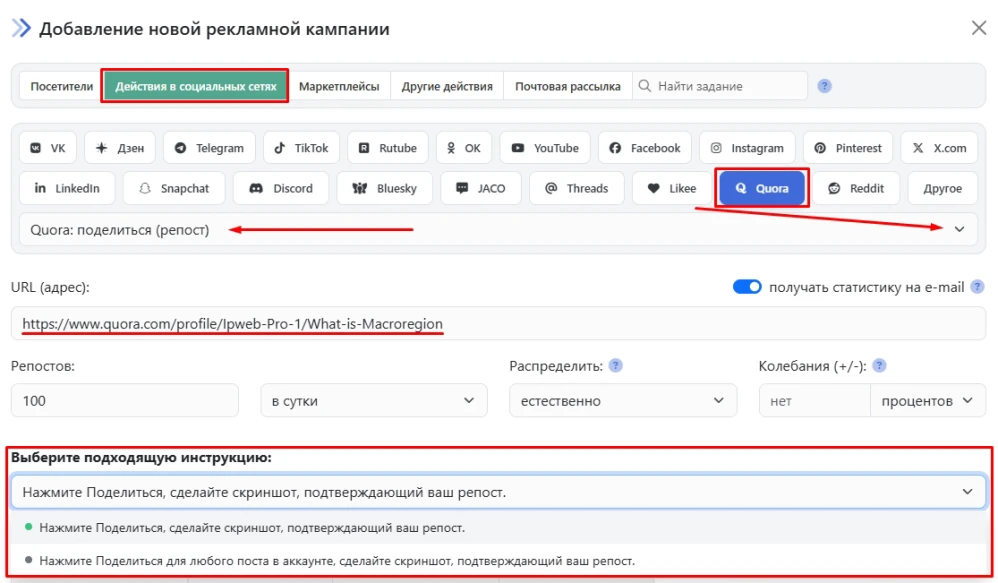Select the VK social network icon
998x583 pixels.
point(46,147)
